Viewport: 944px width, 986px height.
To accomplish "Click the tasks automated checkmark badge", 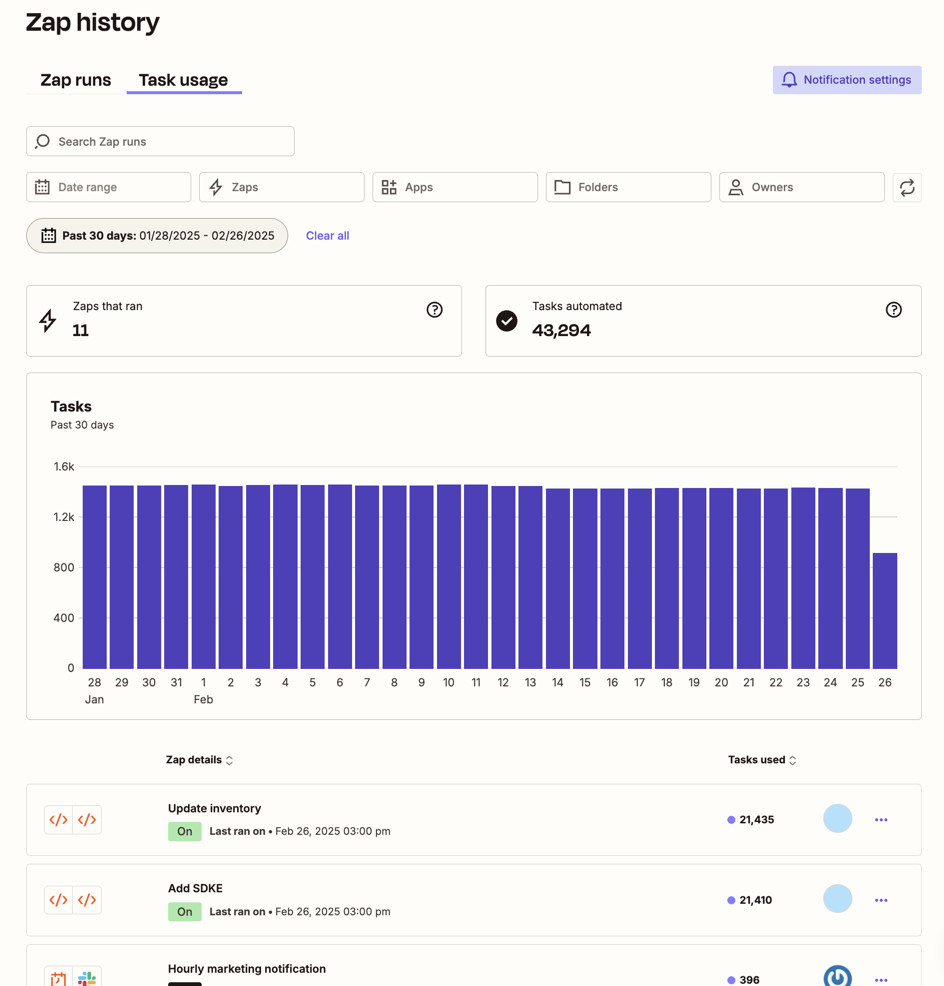I will [x=506, y=320].
